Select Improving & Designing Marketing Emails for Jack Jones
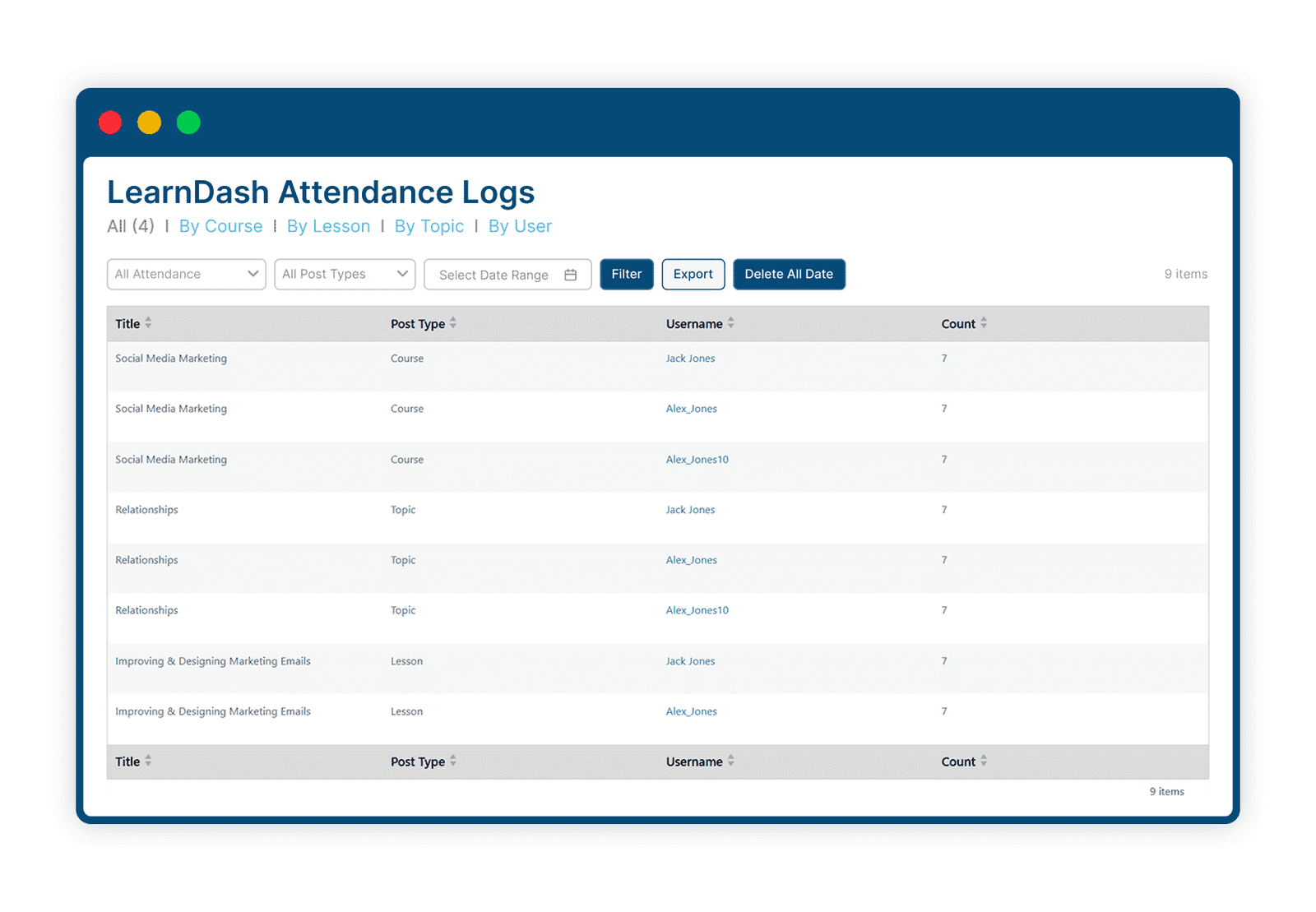 (213, 661)
